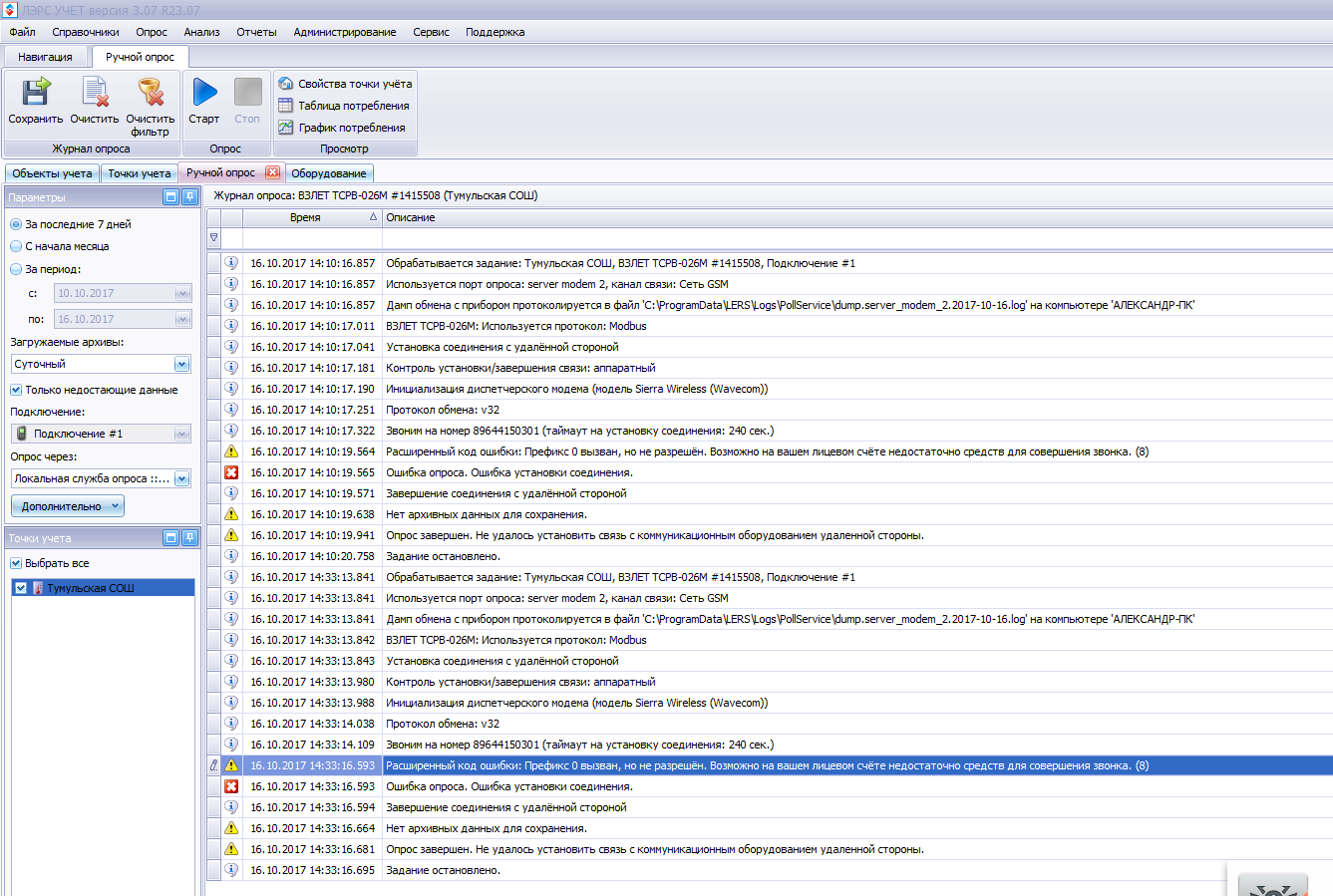The width and height of the screenshot is (1333, 896).
Task: Sort by Время column header
Action: pos(312,217)
